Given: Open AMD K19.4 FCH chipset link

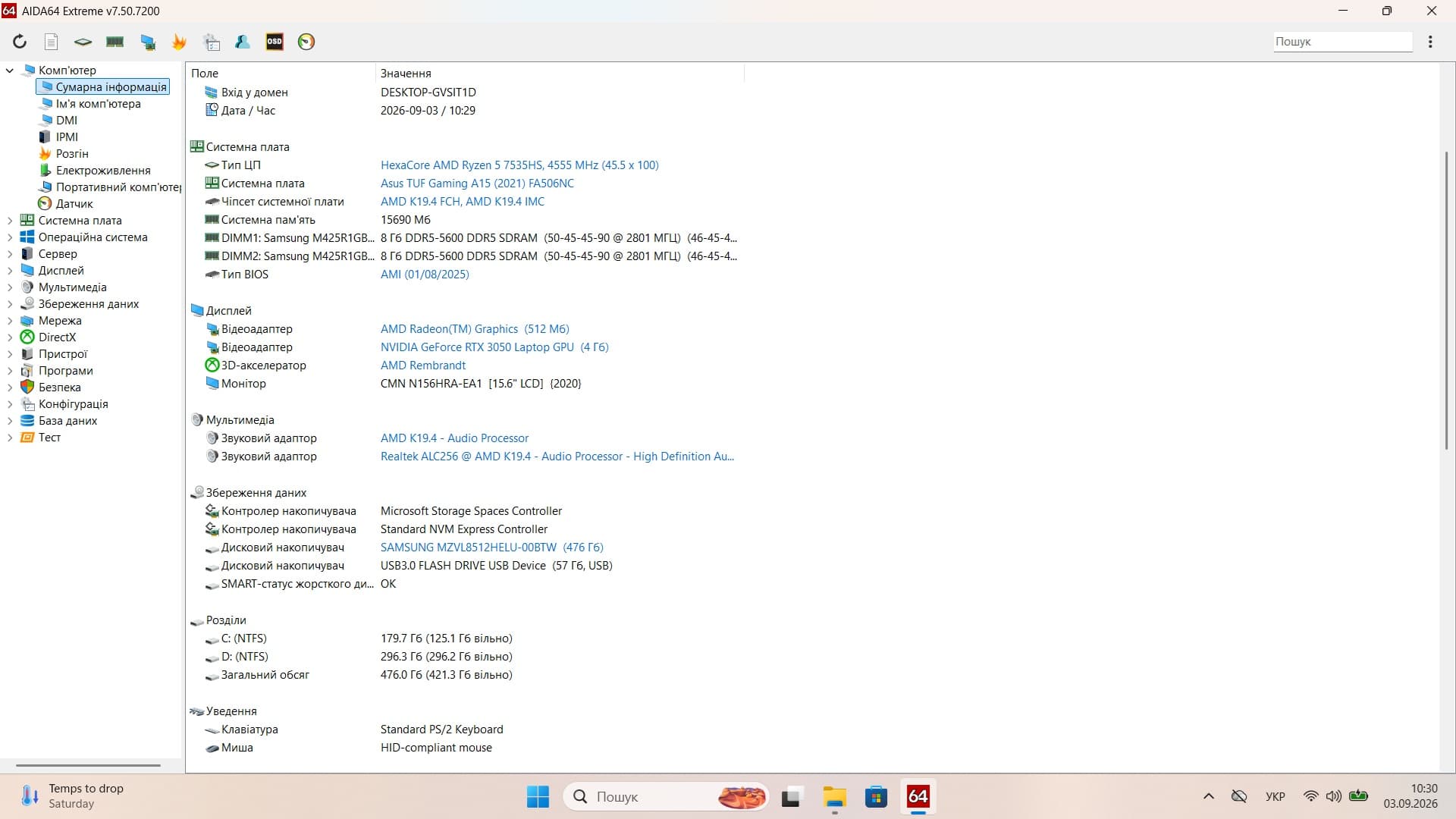Looking at the screenshot, I should pyautogui.click(x=463, y=202).
